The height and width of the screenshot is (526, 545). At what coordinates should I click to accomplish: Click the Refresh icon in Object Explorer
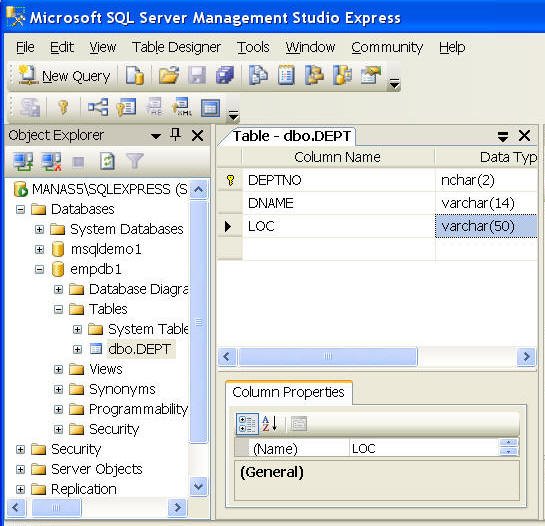coord(107,162)
